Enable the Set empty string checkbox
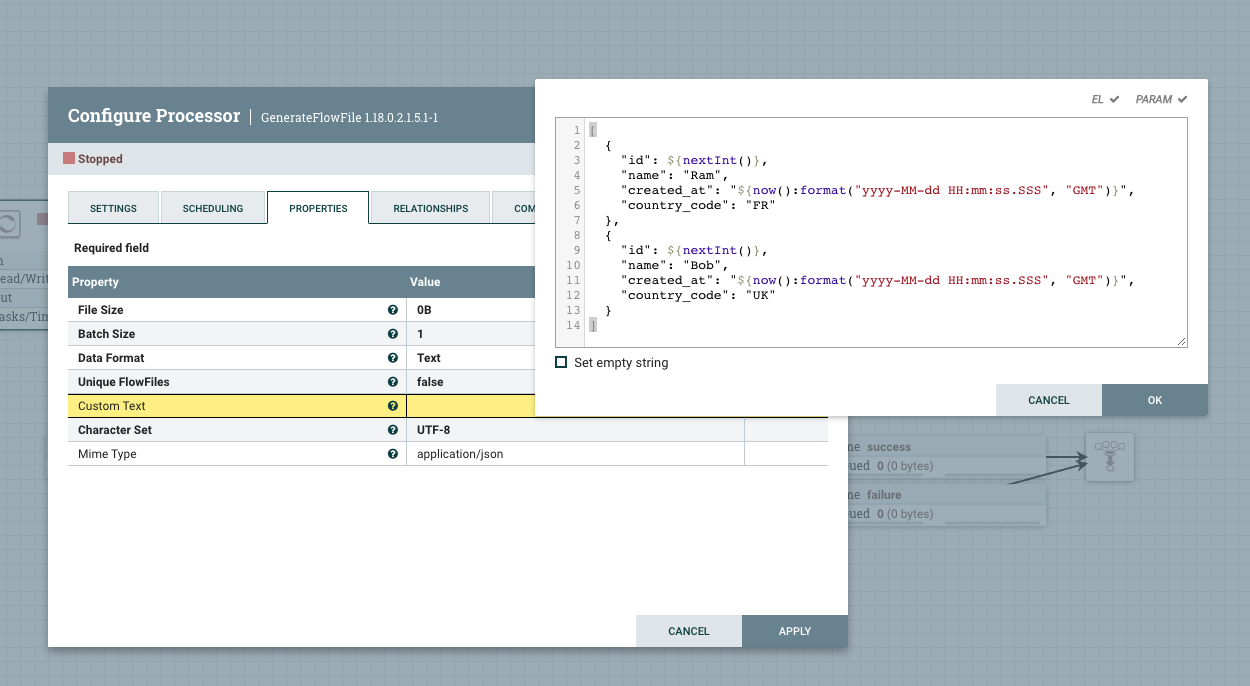Screen dimensions: 1250x686 pos(561,362)
